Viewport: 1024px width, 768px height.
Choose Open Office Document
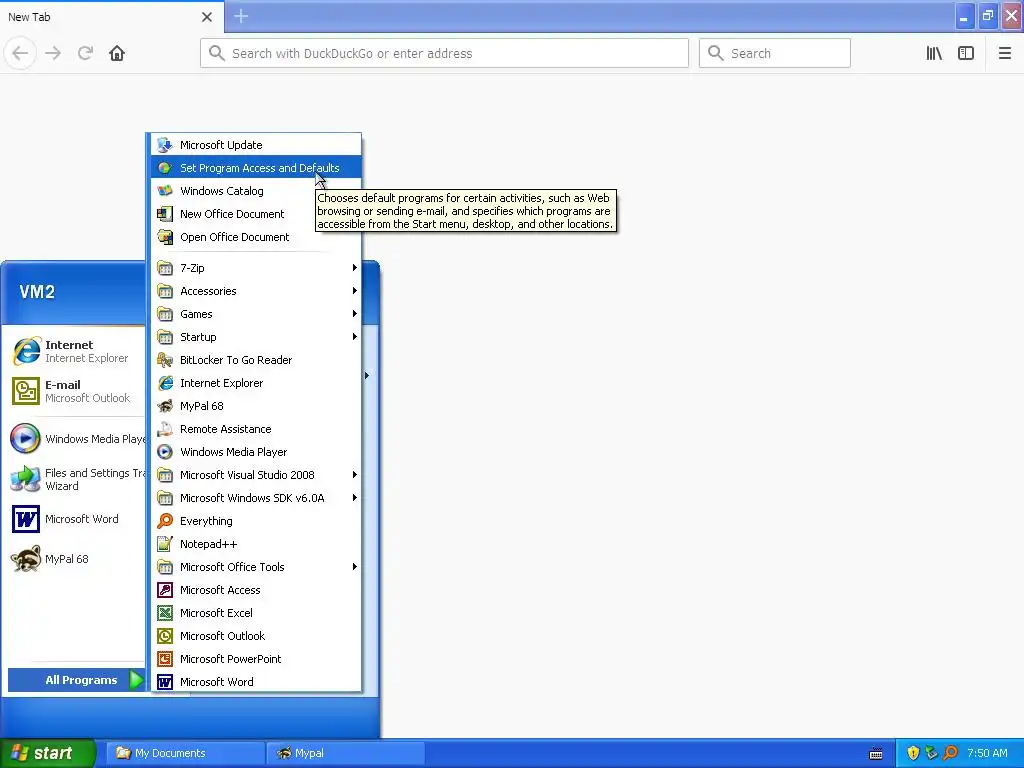click(x=256, y=237)
